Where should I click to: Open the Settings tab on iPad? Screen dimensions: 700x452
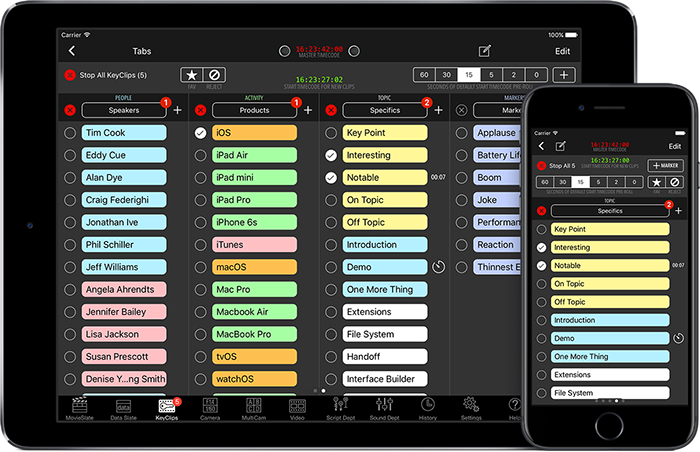(x=471, y=408)
